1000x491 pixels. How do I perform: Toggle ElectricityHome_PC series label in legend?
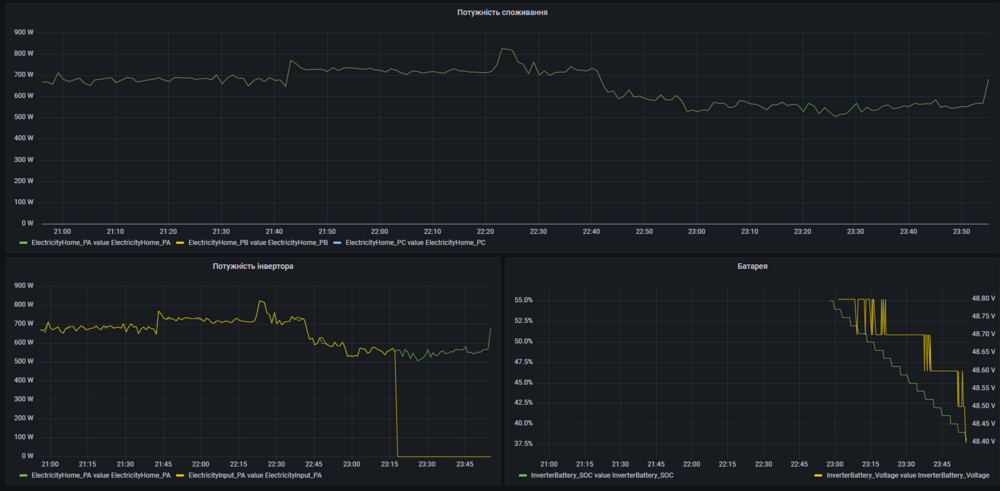pyautogui.click(x=413, y=242)
